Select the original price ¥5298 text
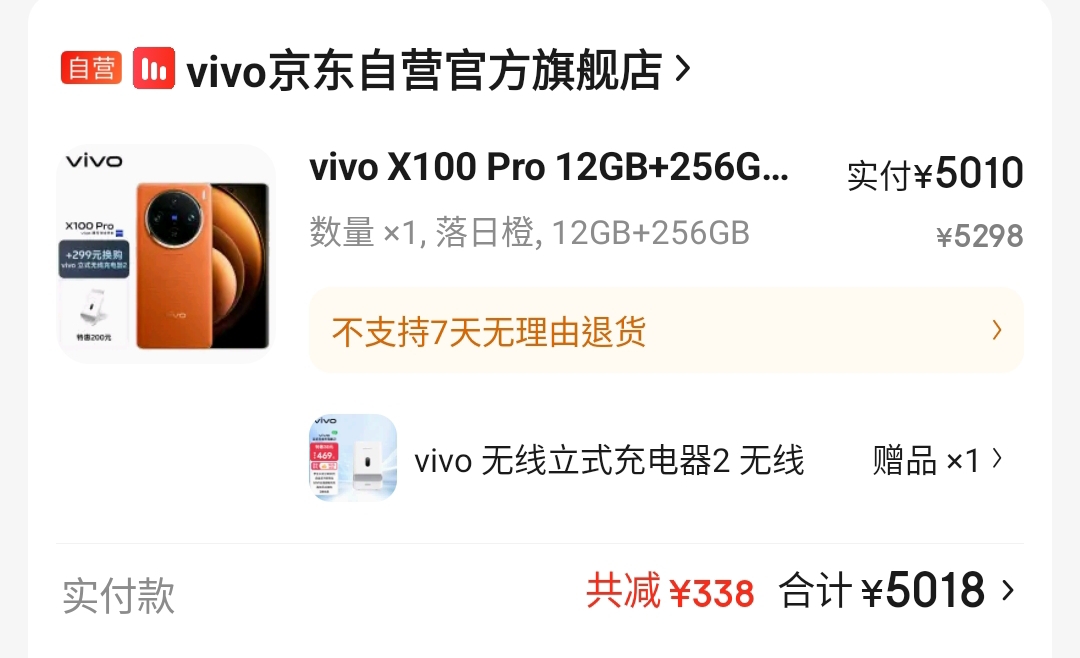 click(979, 236)
